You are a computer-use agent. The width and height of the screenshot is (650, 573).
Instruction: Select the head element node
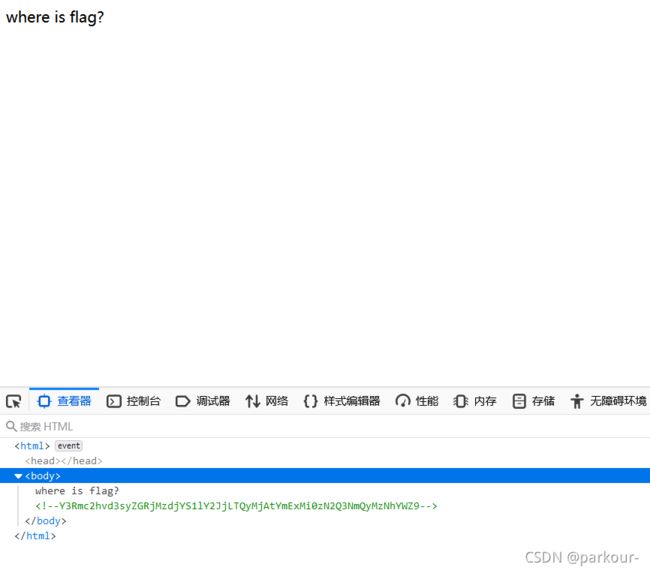coord(63,461)
